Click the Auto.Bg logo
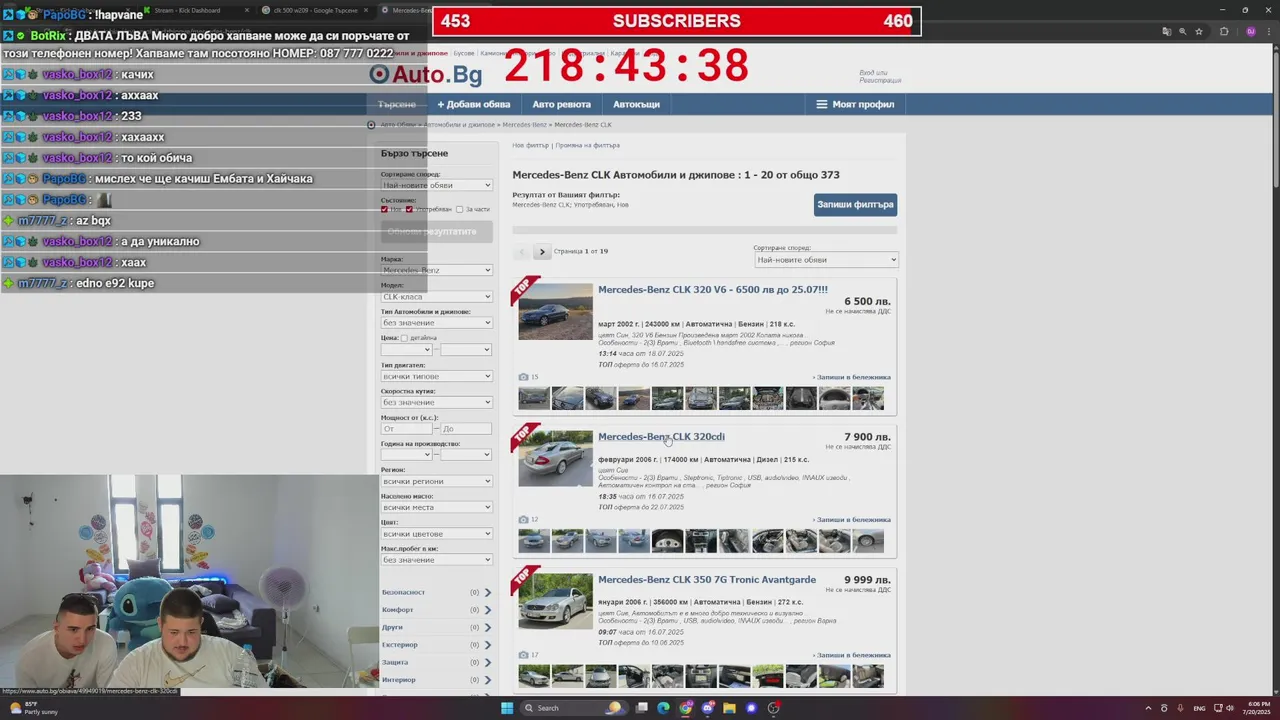This screenshot has height=720, width=1280. [x=426, y=74]
